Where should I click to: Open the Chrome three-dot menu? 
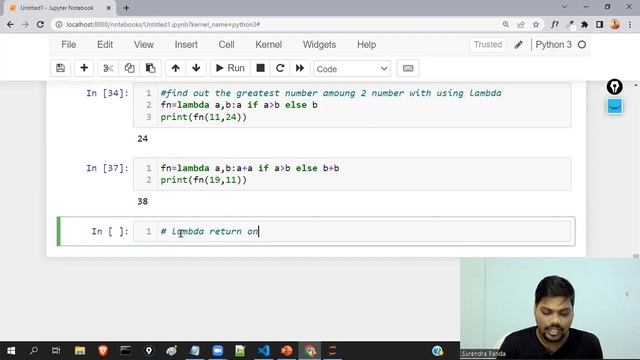630,24
